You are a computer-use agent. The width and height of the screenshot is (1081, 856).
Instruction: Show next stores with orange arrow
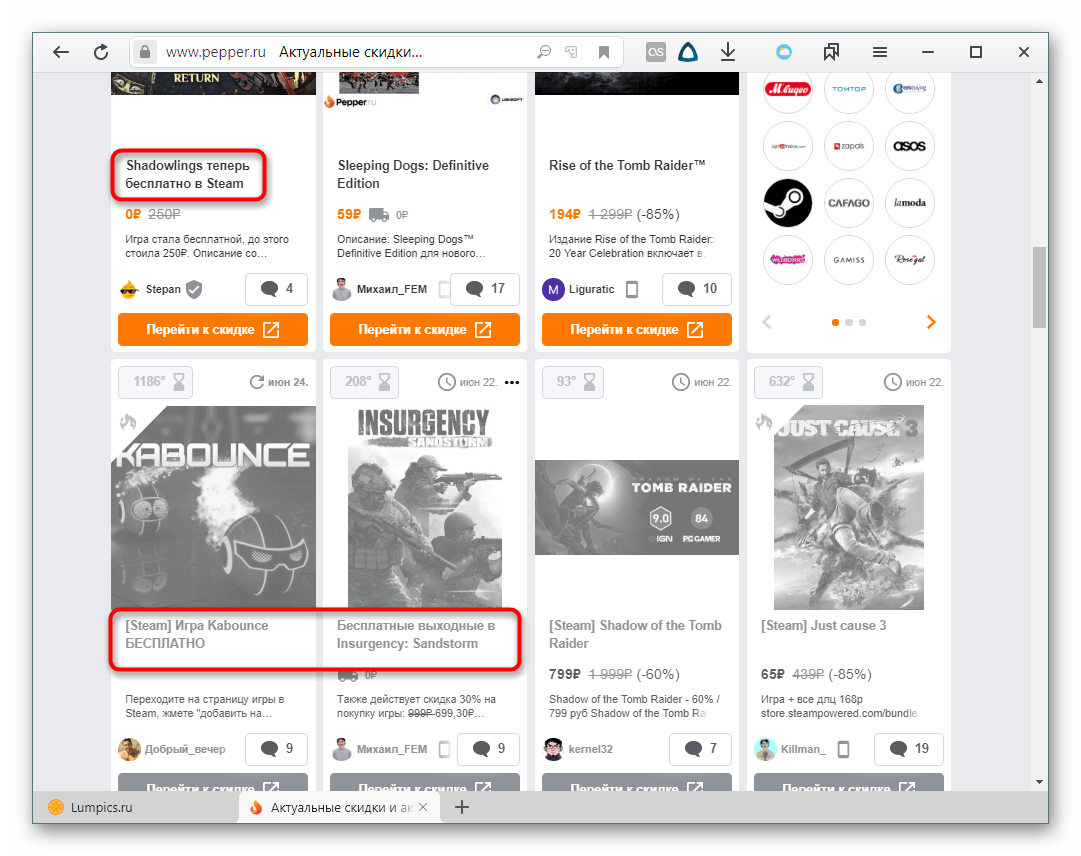931,322
